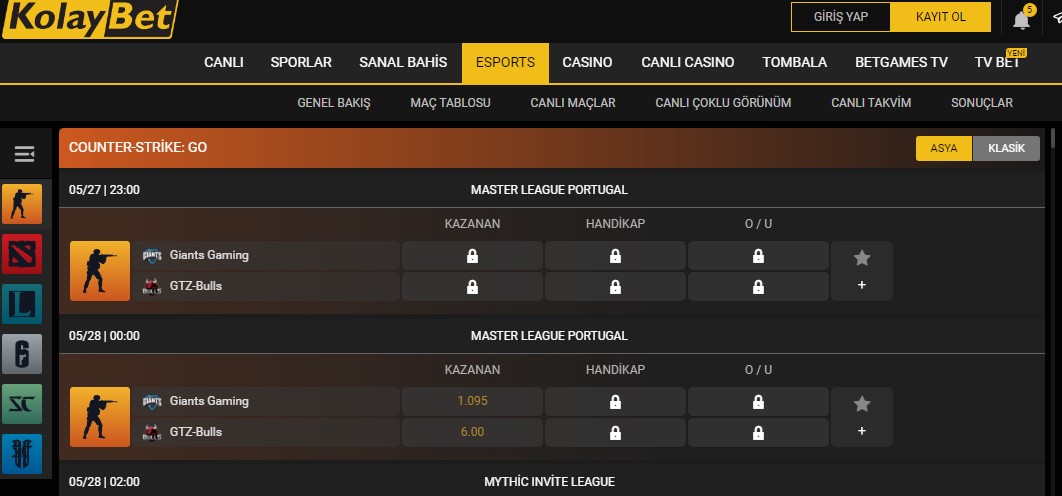This screenshot has height=496, width=1062.
Task: Expand more markets plus for 05/28 00:00 match
Action: click(862, 431)
